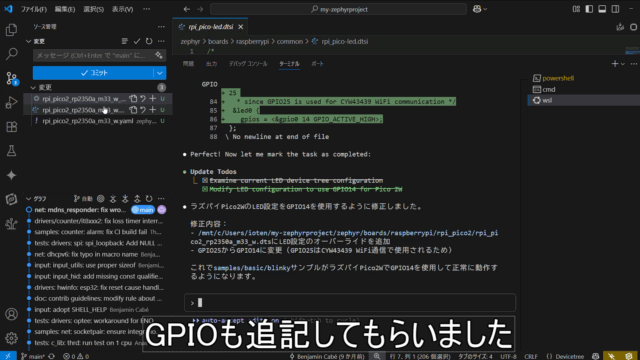Switch to the デバッグ コンソール tab

point(248,64)
